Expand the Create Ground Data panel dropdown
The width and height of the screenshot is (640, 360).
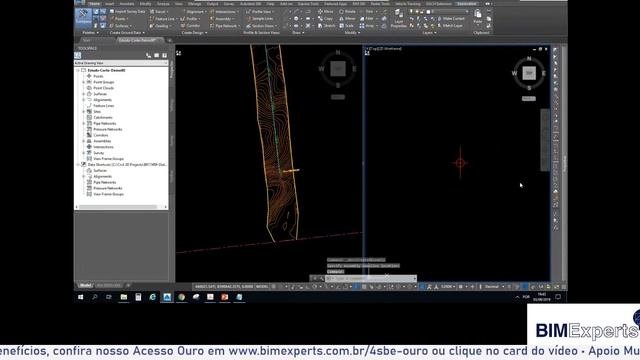tap(127, 33)
